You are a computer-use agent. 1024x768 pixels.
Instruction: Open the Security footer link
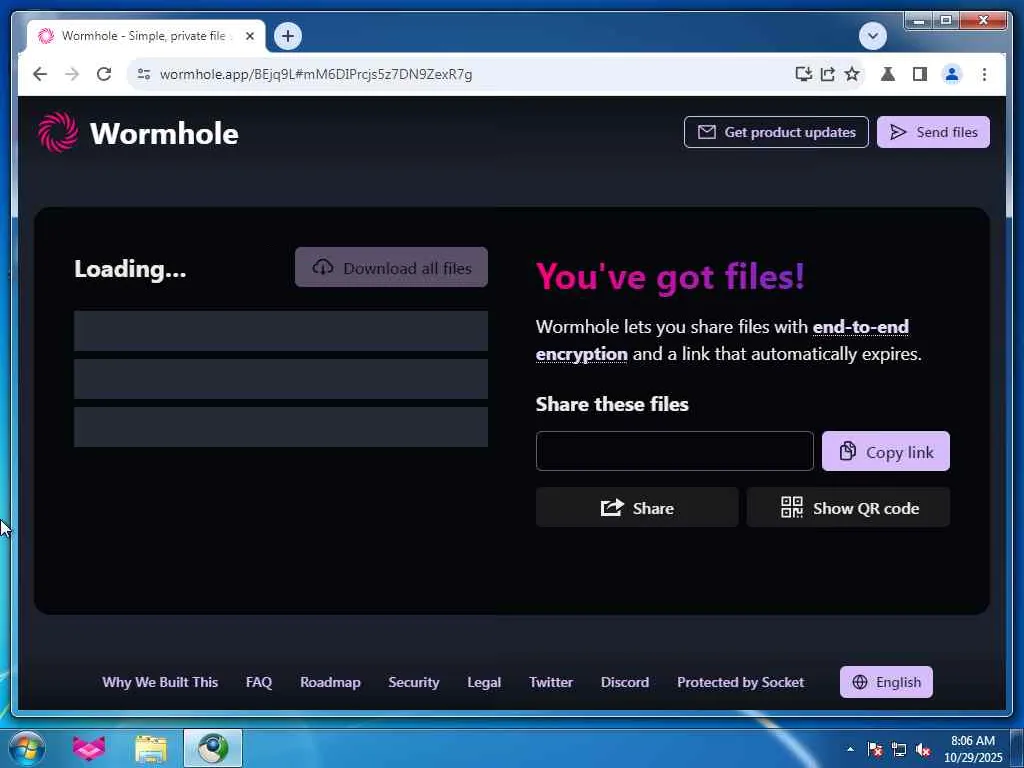coord(413,682)
